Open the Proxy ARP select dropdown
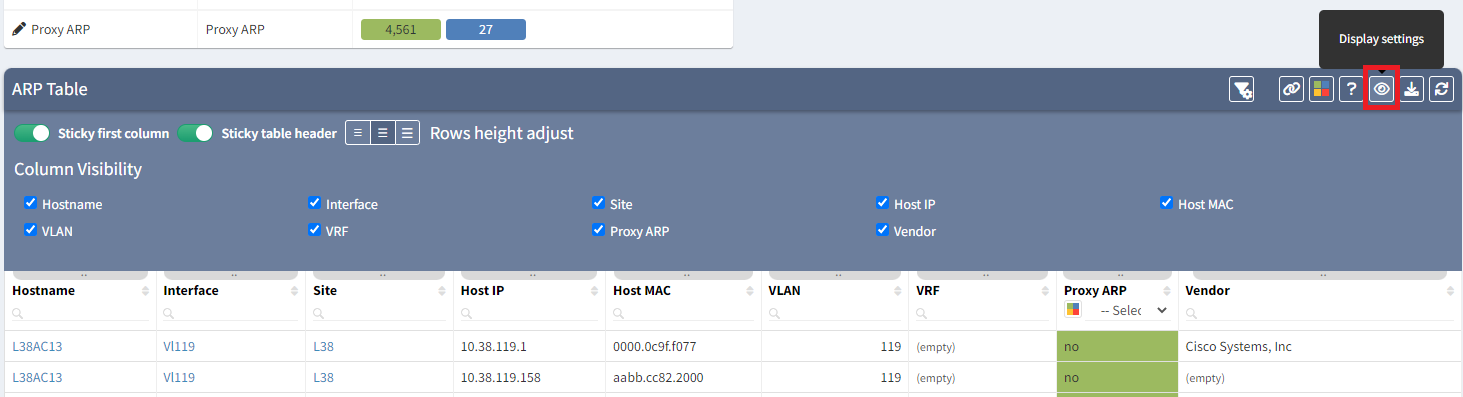Image resolution: width=1463 pixels, height=397 pixels. (1133, 310)
